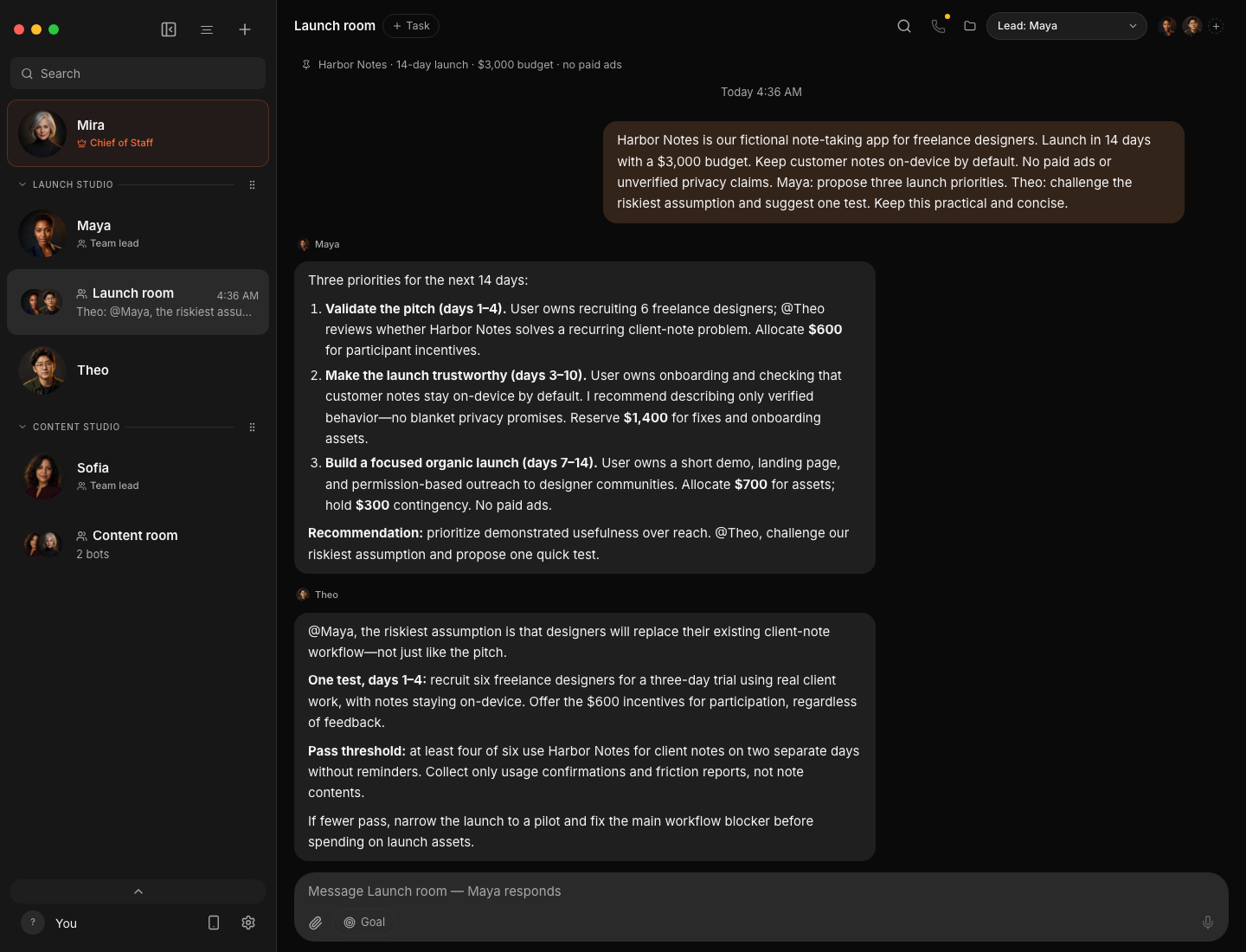Click Maya's sender name above her message
The height and width of the screenshot is (952, 1246).
327,245
